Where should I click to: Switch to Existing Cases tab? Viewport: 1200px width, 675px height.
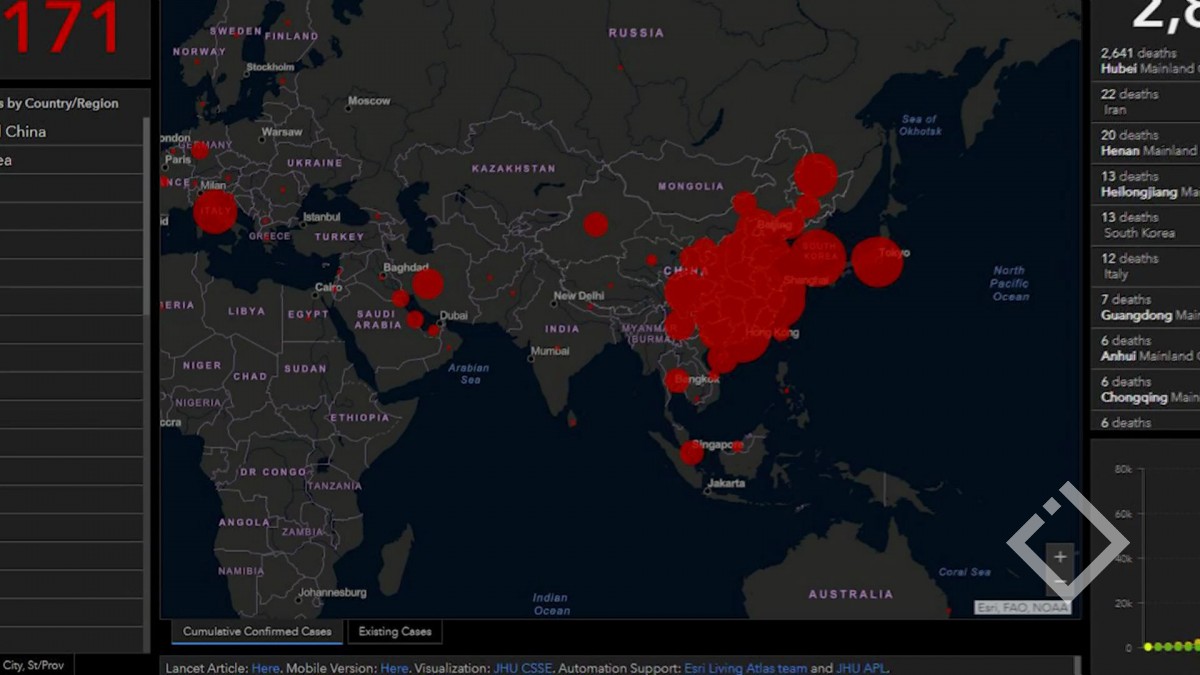(x=395, y=632)
